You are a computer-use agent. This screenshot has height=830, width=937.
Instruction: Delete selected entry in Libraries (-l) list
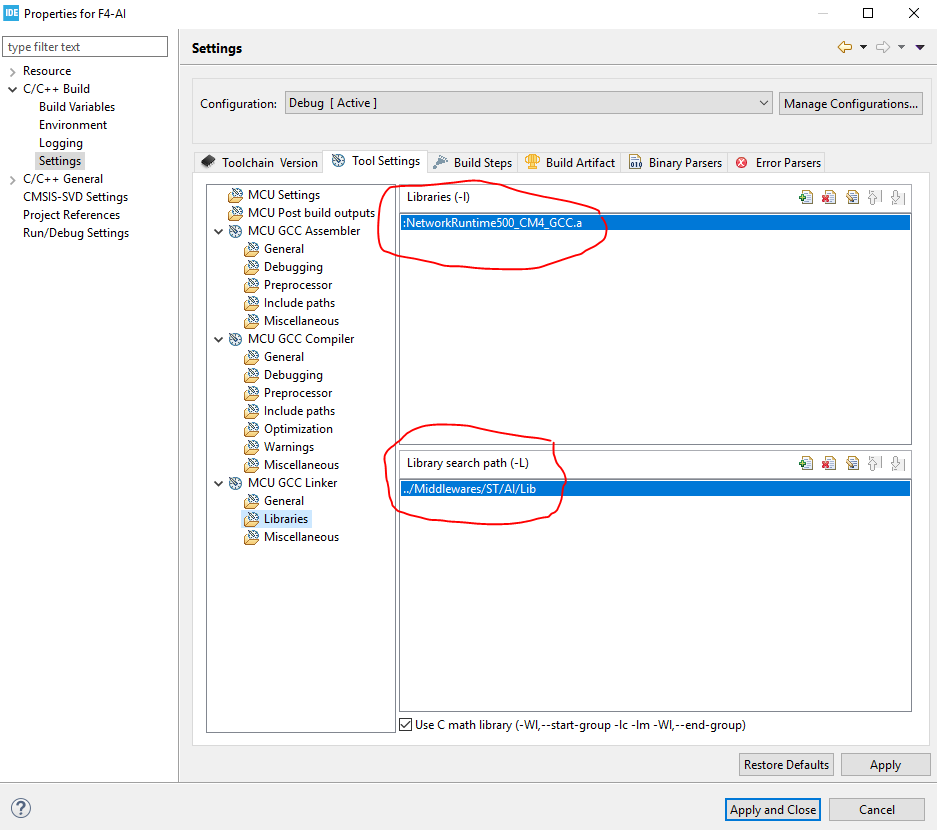point(828,197)
